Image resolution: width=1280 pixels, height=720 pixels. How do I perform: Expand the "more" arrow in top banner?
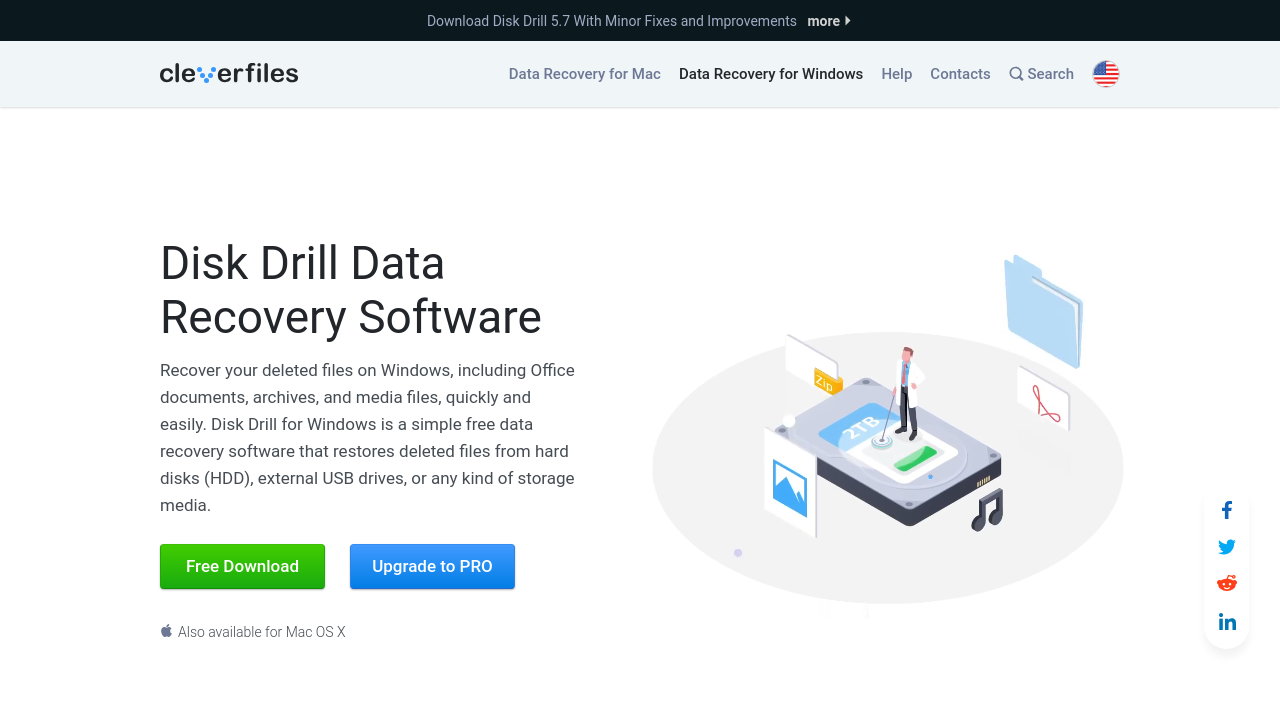pos(847,21)
